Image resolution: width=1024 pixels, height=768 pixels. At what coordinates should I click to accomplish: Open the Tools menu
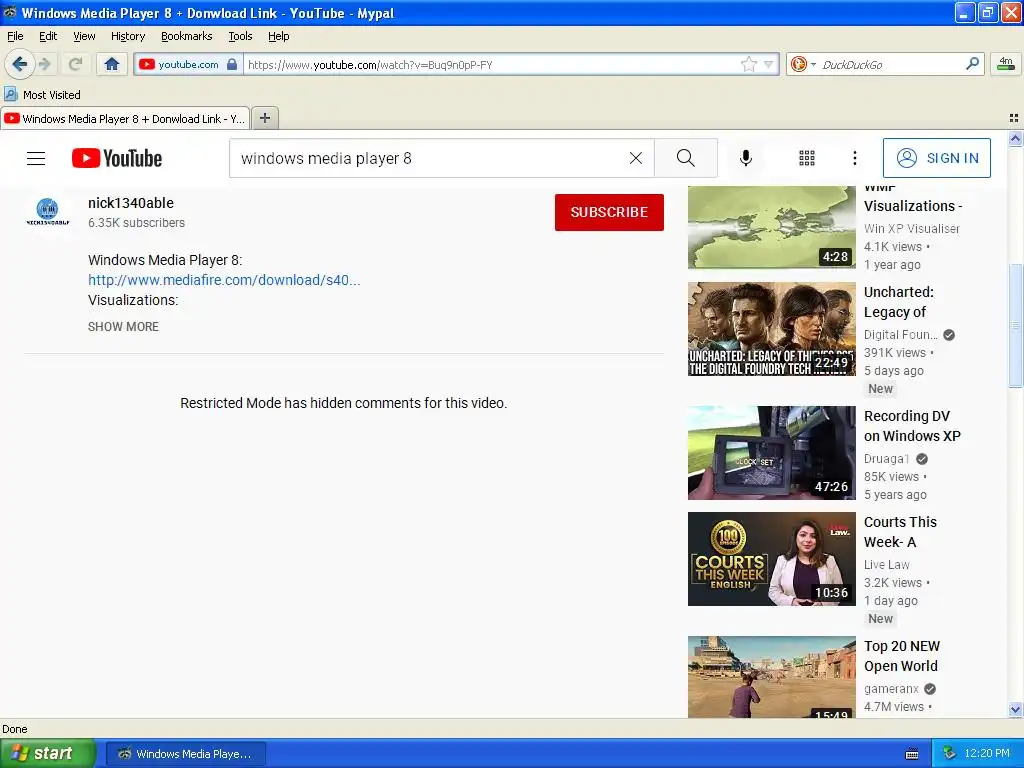[240, 36]
